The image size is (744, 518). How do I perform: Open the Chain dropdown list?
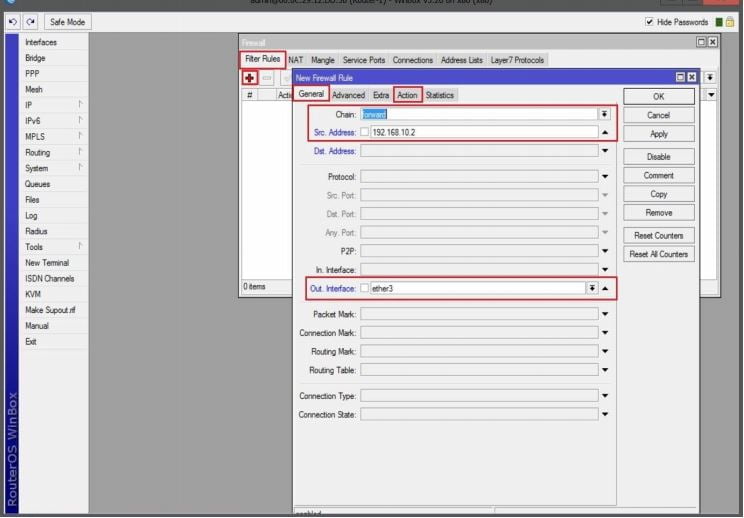(604, 114)
